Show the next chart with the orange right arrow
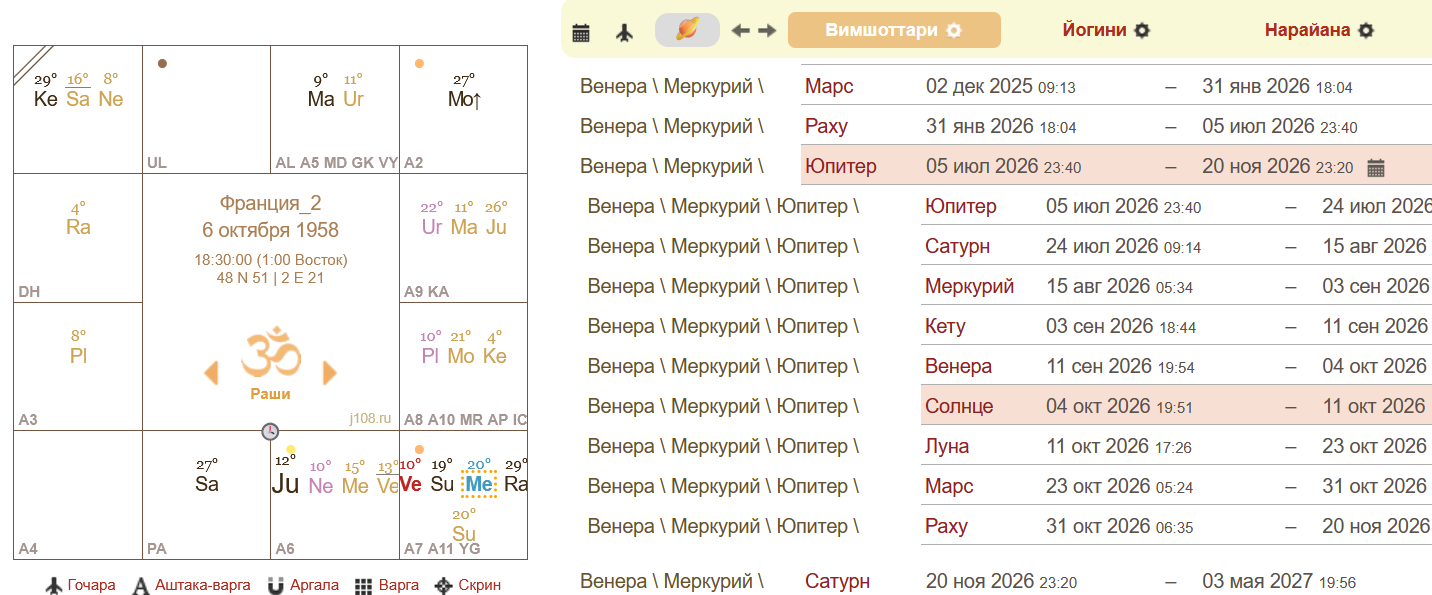 coord(330,373)
